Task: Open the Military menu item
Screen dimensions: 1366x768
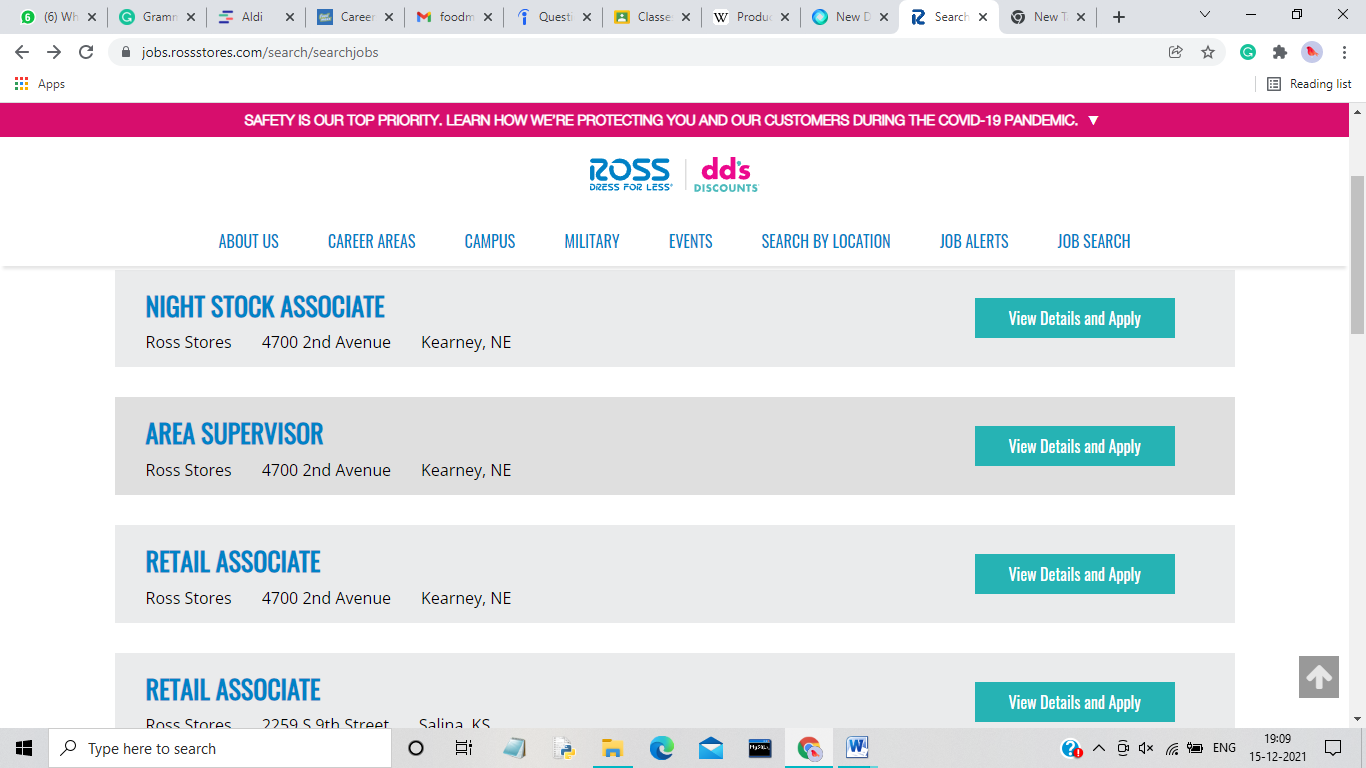Action: [x=592, y=241]
